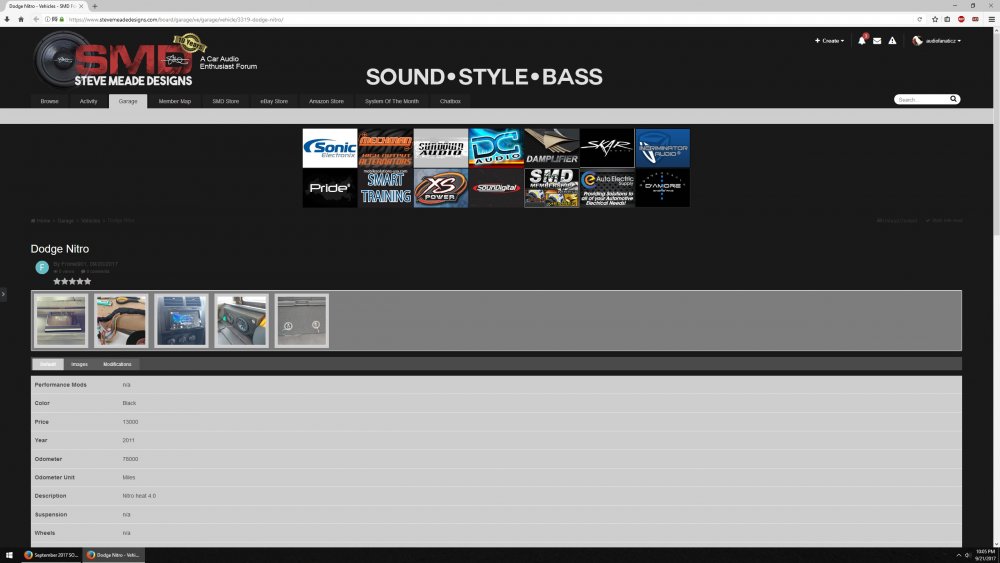Screen dimensions: 1000x563
Task: Open the SounDigital sponsor banner
Action: click(x=496, y=187)
